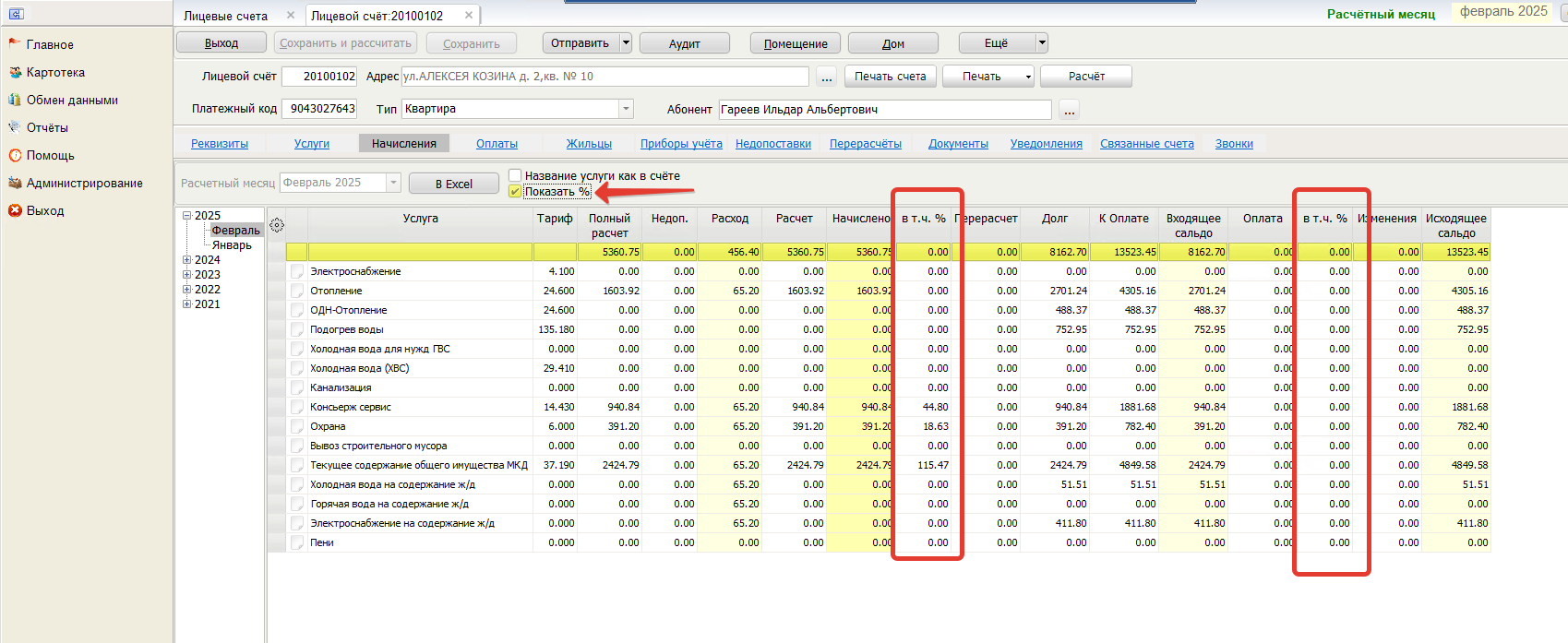This screenshot has height=643, width=1568.
Task: Click the Печать счета button
Action: (891, 77)
